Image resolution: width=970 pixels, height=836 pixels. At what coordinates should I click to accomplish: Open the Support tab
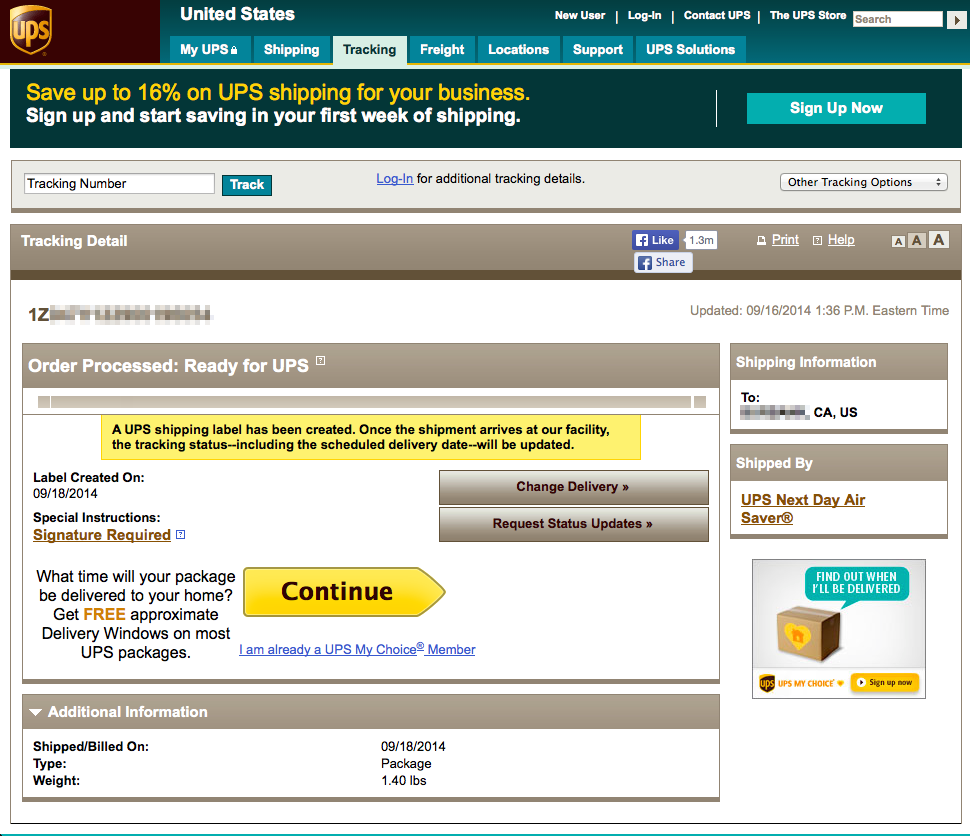[x=598, y=50]
